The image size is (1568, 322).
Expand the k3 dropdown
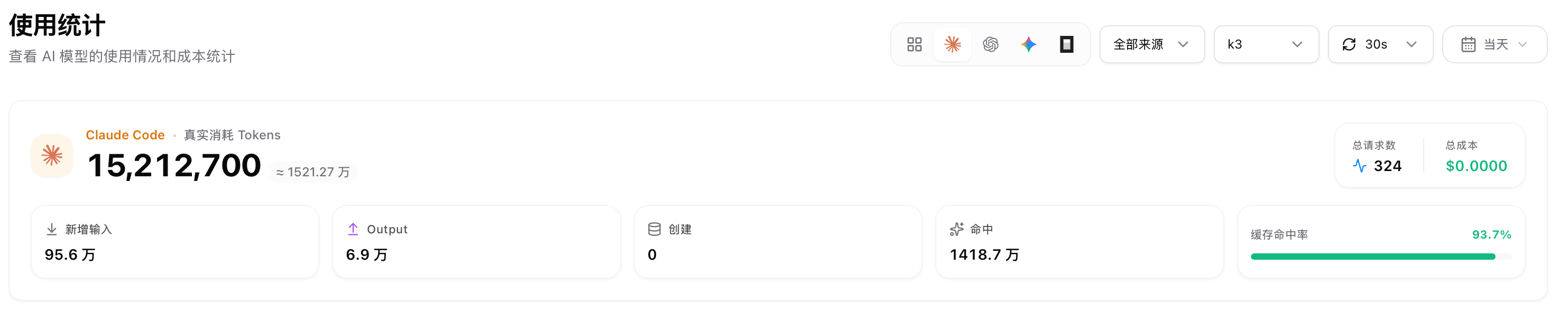click(x=1266, y=44)
